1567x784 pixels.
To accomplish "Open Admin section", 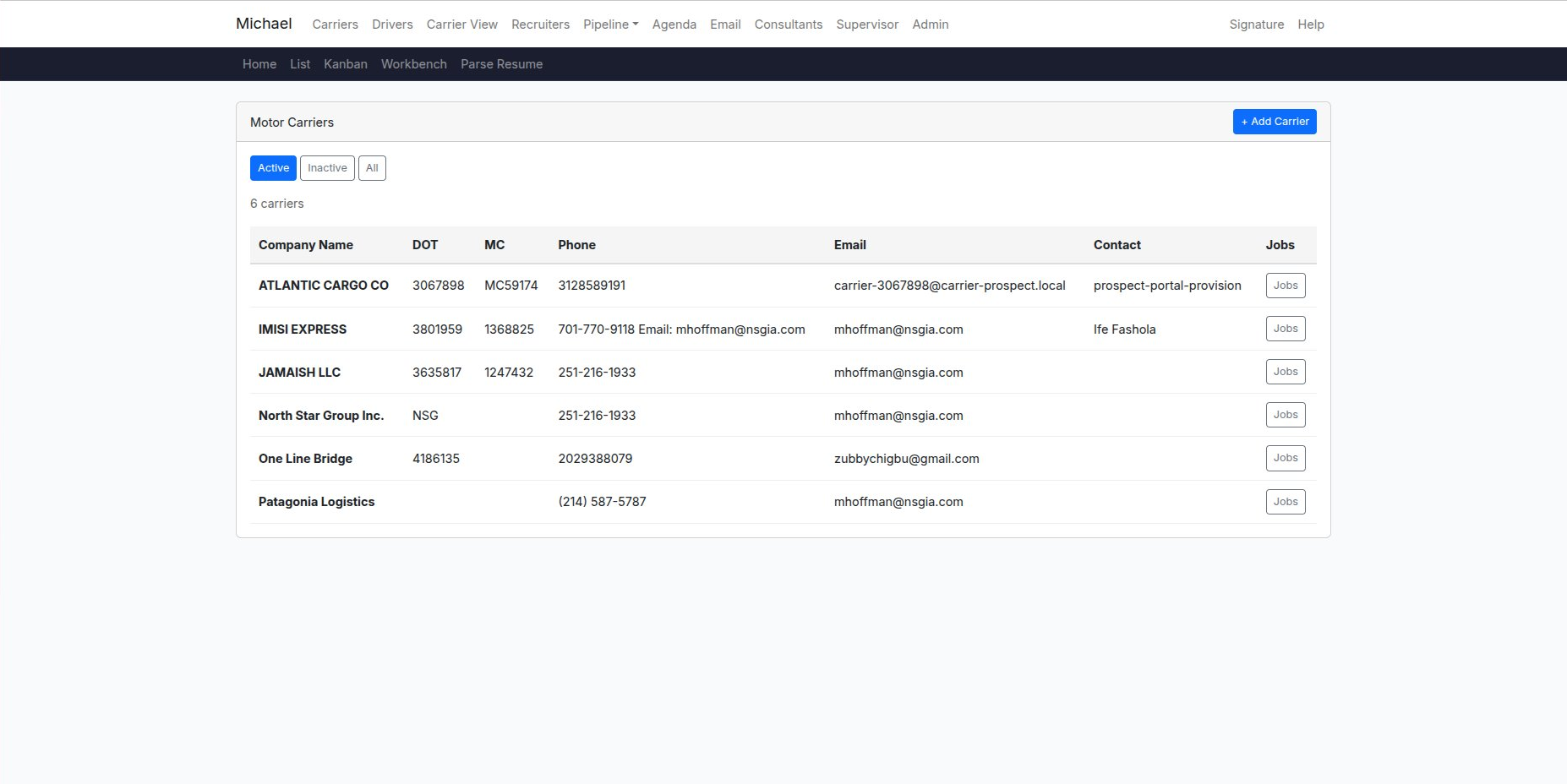I will 930,24.
